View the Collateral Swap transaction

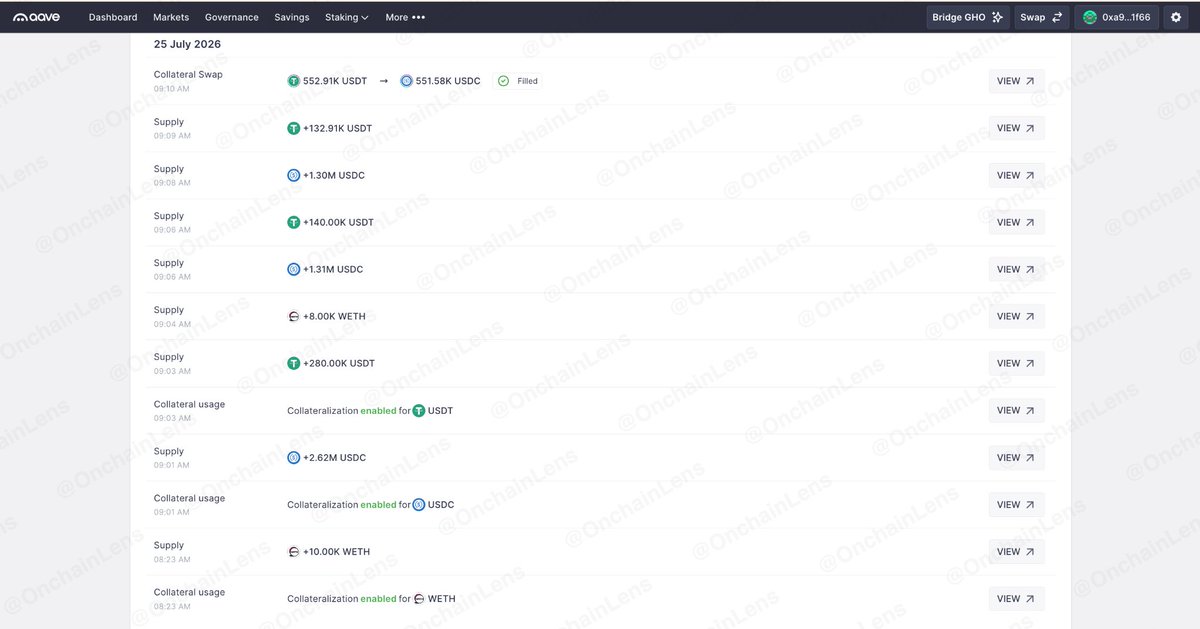[1016, 81]
